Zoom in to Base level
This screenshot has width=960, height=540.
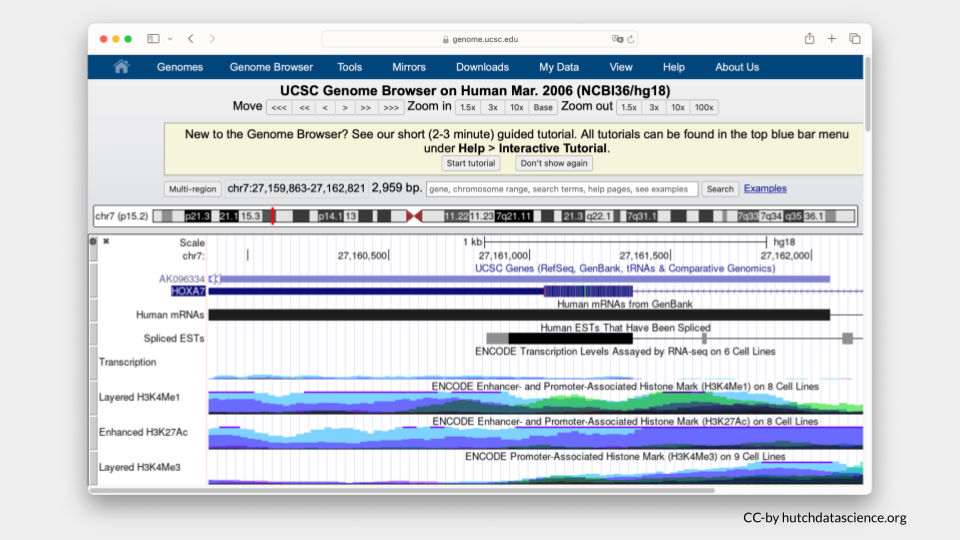[x=543, y=107]
